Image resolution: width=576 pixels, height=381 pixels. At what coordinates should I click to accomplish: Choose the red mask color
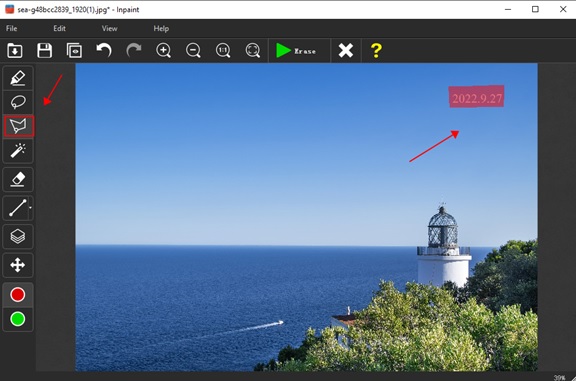18,295
